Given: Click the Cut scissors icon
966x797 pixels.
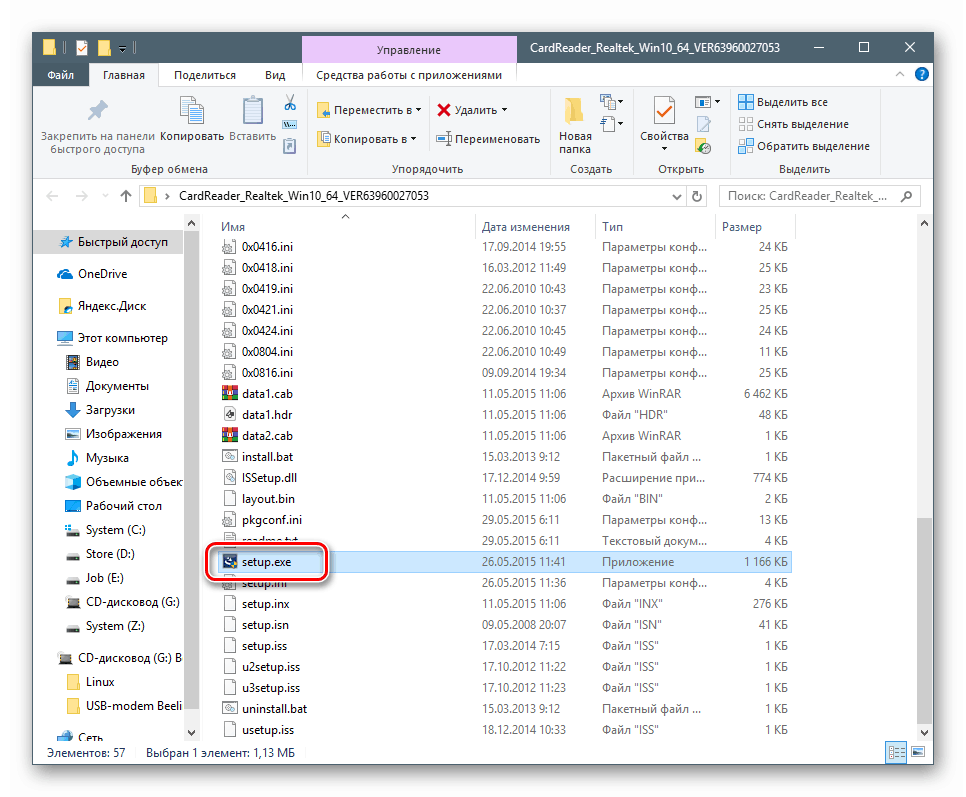Looking at the screenshot, I should click(290, 103).
